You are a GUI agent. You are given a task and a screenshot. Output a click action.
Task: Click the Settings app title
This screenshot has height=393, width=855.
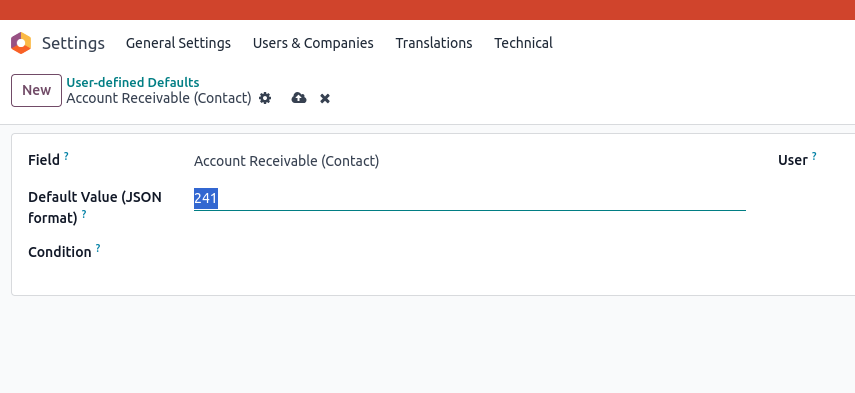coord(73,43)
